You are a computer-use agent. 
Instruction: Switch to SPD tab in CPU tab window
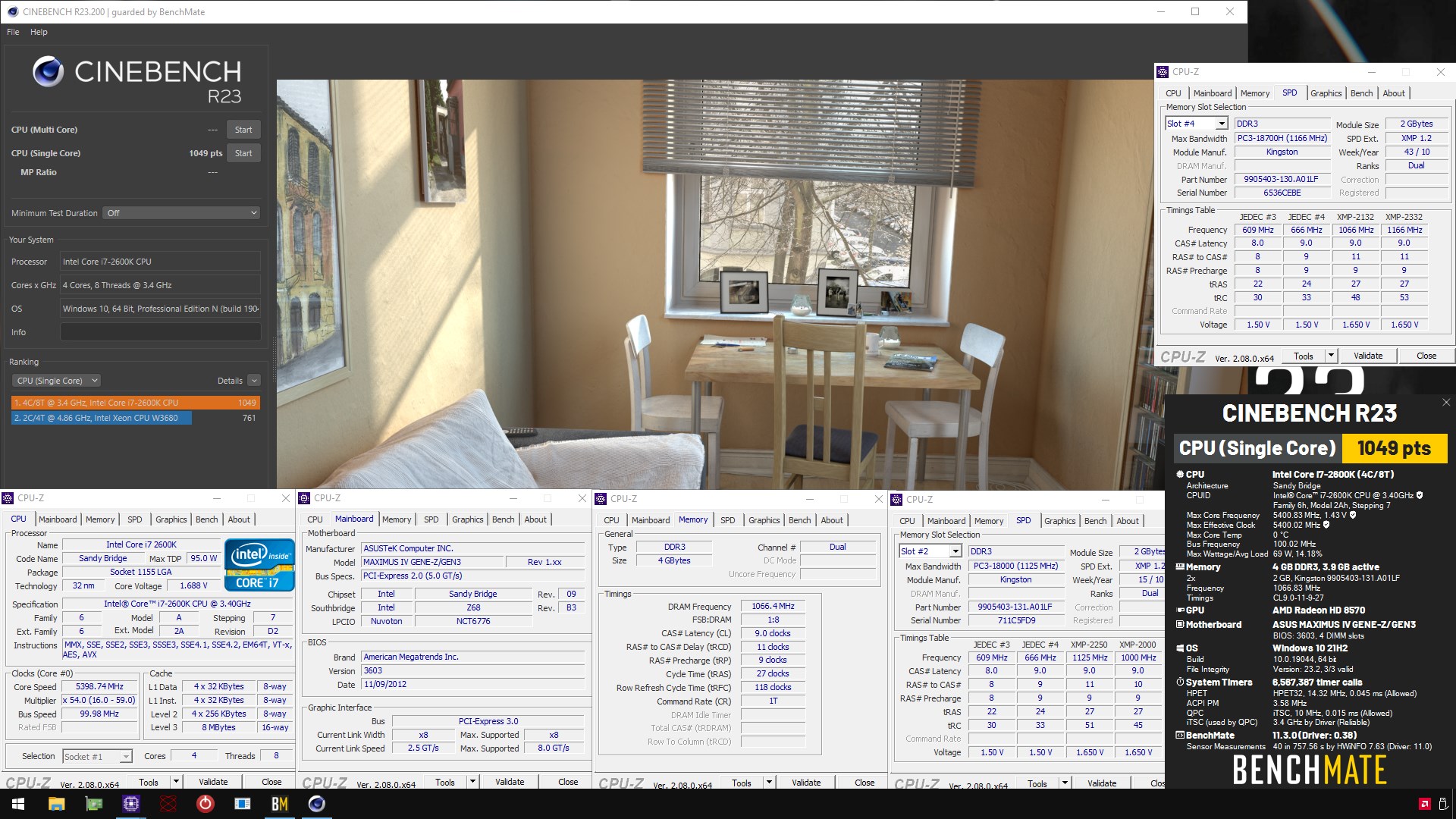click(x=135, y=519)
